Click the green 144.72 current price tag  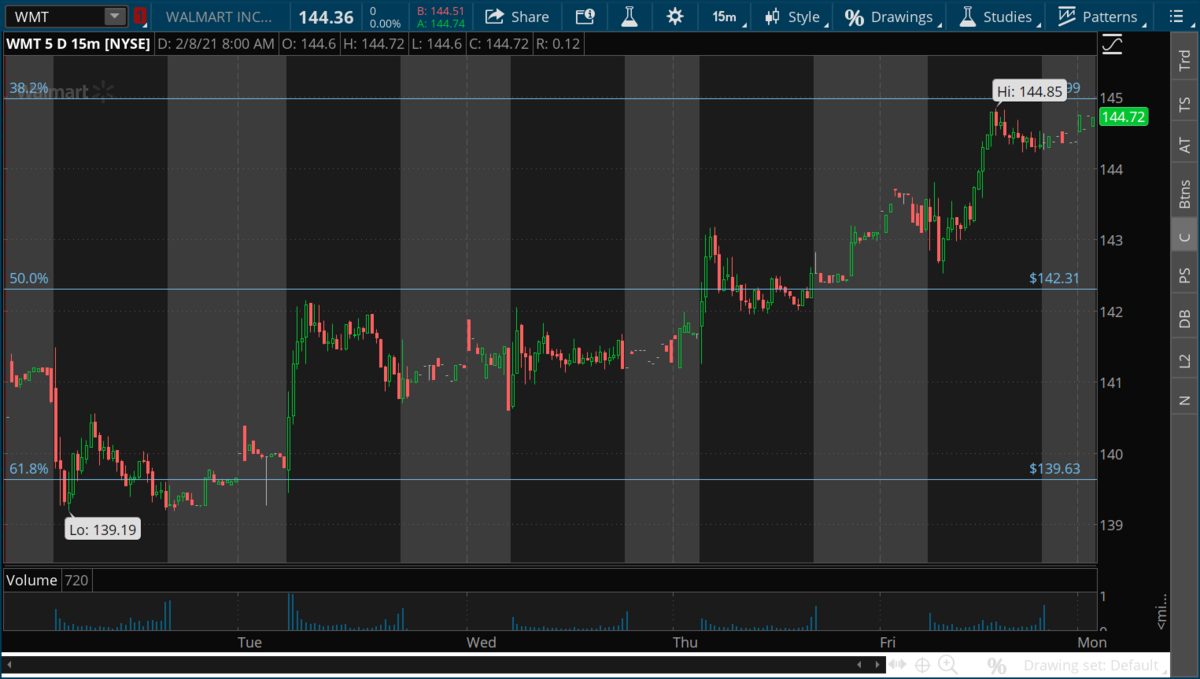(1122, 117)
